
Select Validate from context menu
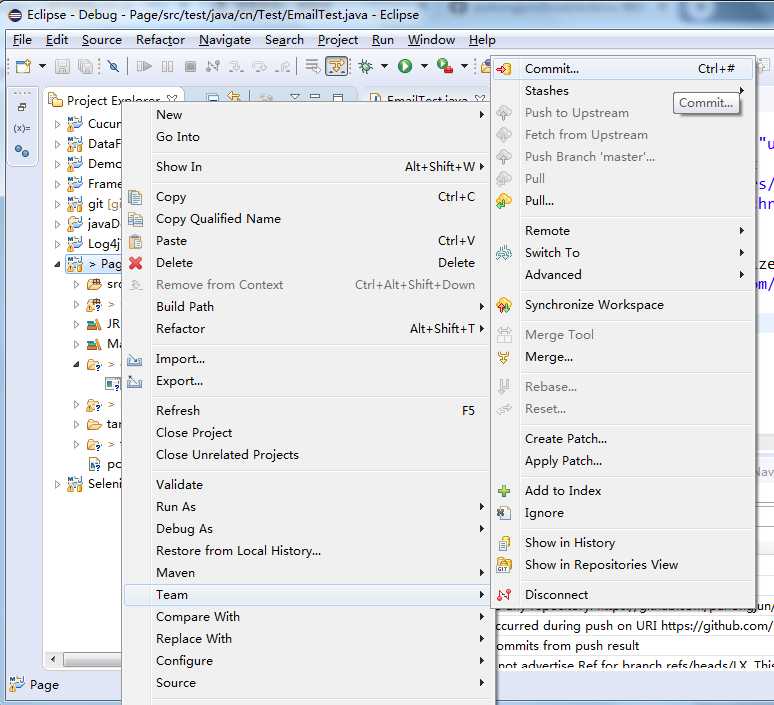click(306, 485)
